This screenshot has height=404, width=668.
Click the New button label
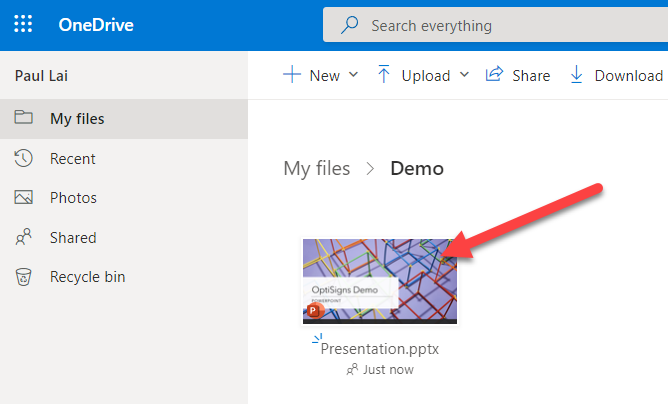(x=325, y=75)
